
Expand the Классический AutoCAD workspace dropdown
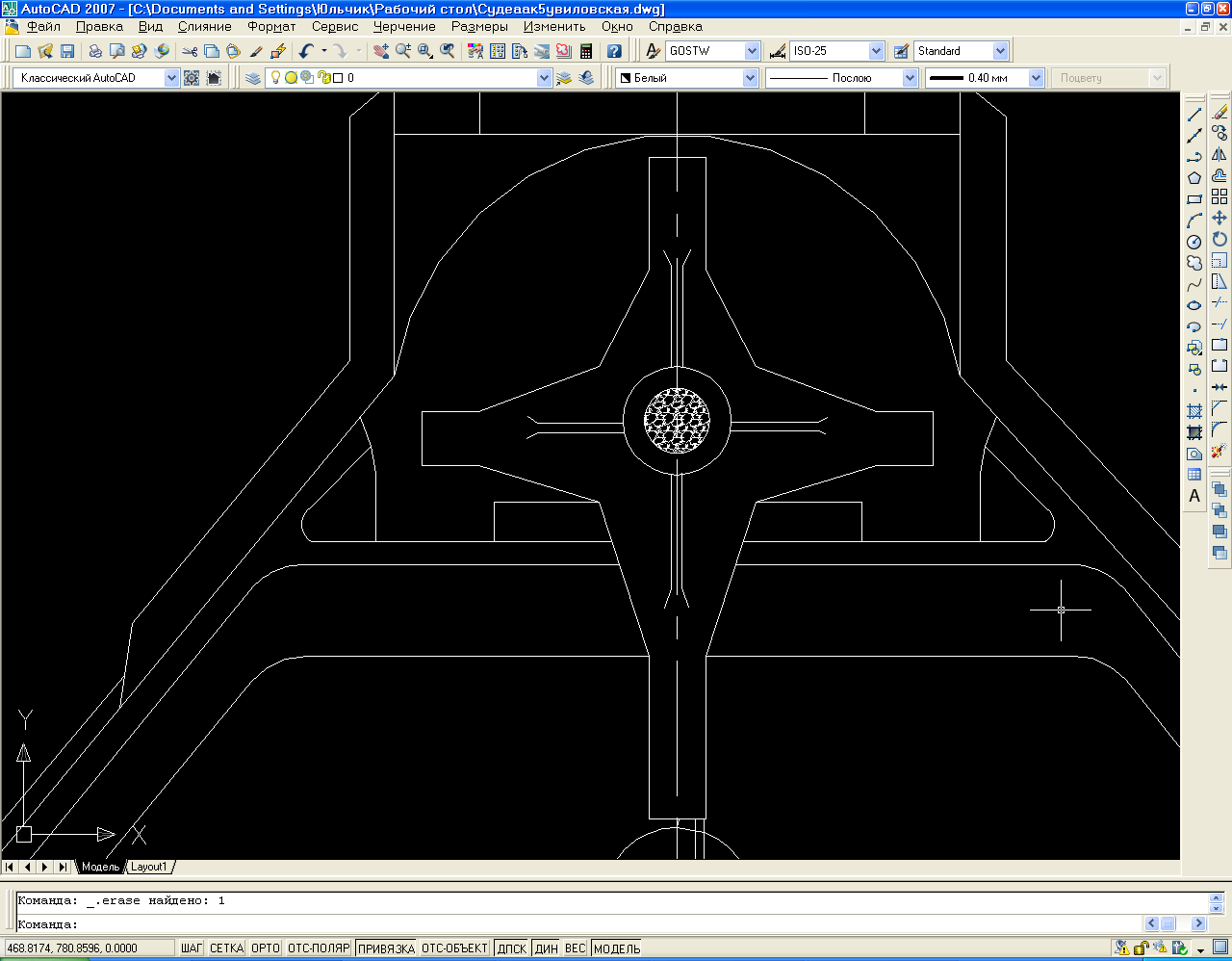click(171, 78)
